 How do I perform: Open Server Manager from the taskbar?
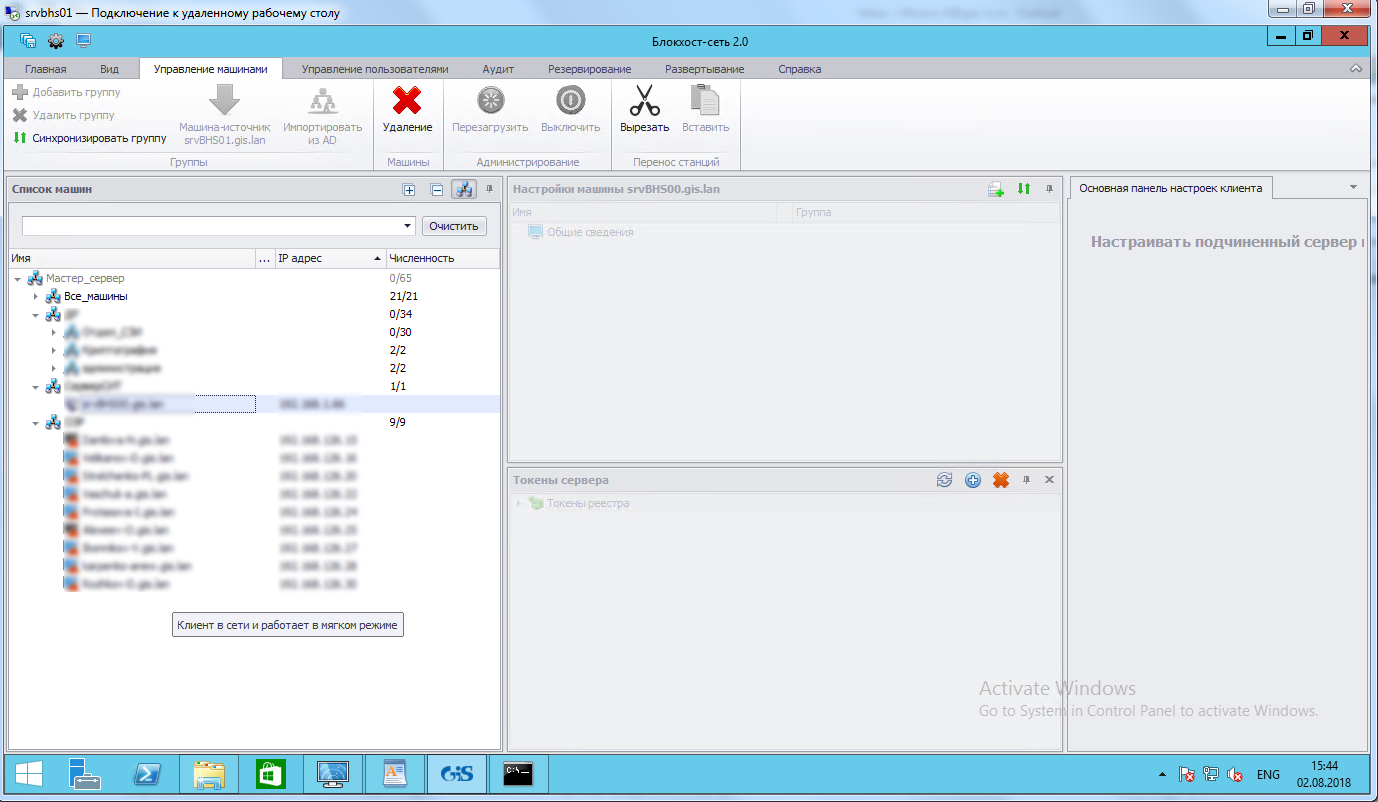(84, 774)
